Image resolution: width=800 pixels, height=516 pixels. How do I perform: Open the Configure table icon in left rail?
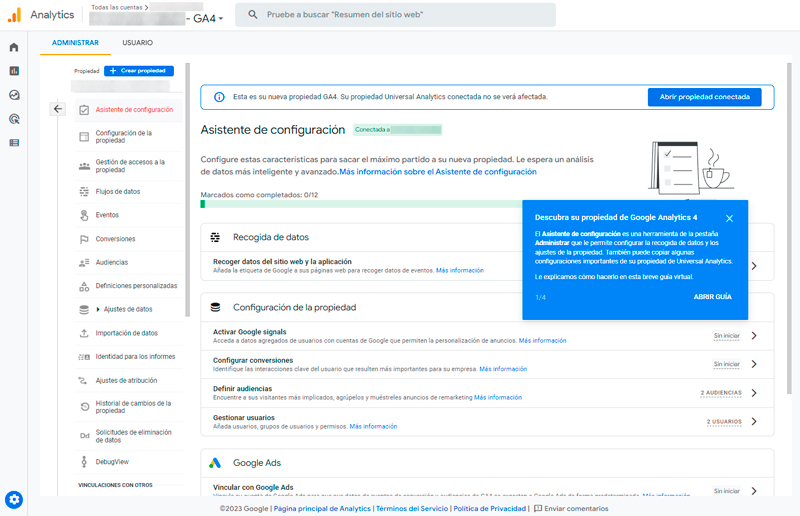click(14, 143)
